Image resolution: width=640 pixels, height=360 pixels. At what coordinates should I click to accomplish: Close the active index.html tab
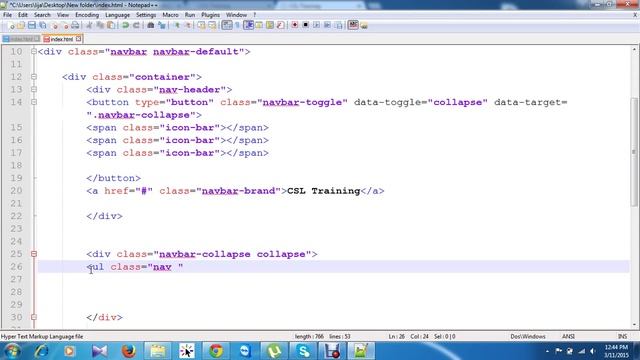point(78,39)
